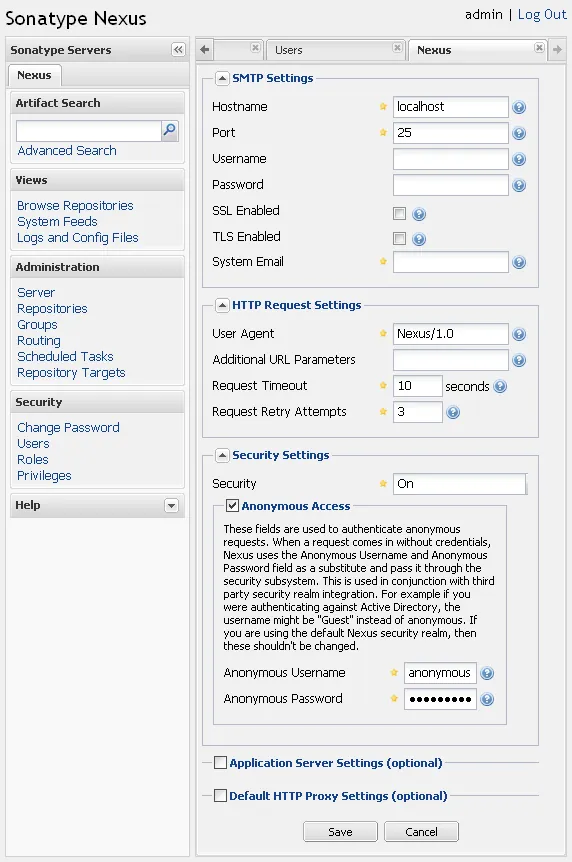Click the help icon beside SMTP Username

[x=519, y=159]
